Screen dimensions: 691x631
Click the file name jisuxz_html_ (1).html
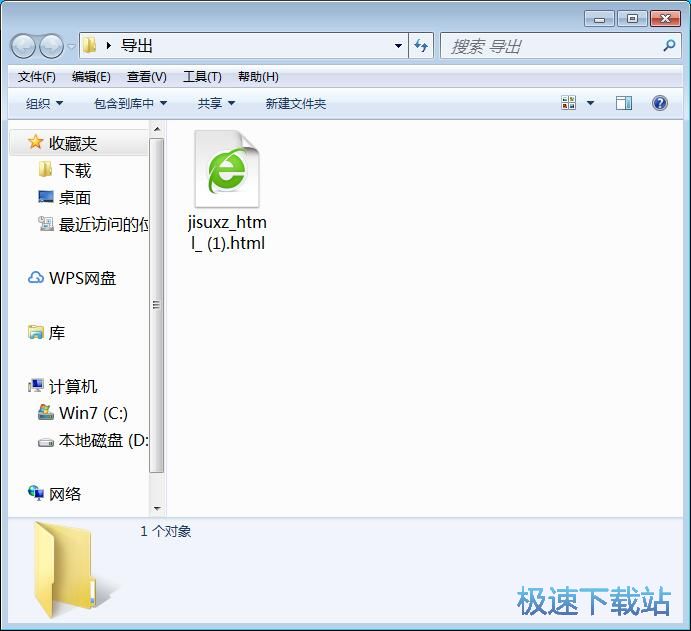click(x=227, y=233)
